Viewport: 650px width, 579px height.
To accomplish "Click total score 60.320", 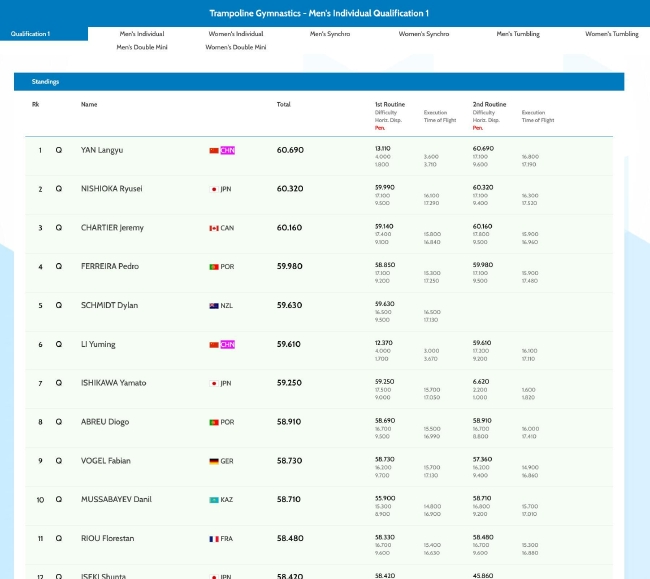I will click(290, 189).
